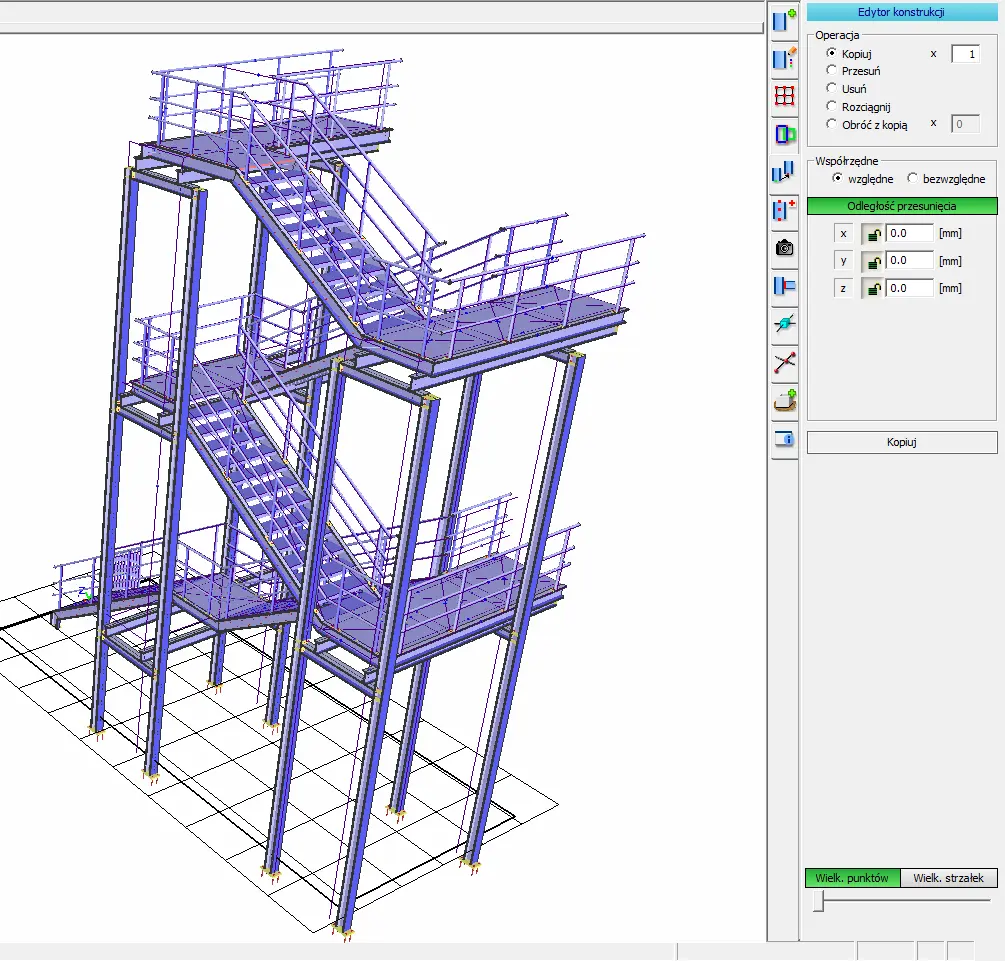Click the beam connection icon

(784, 286)
